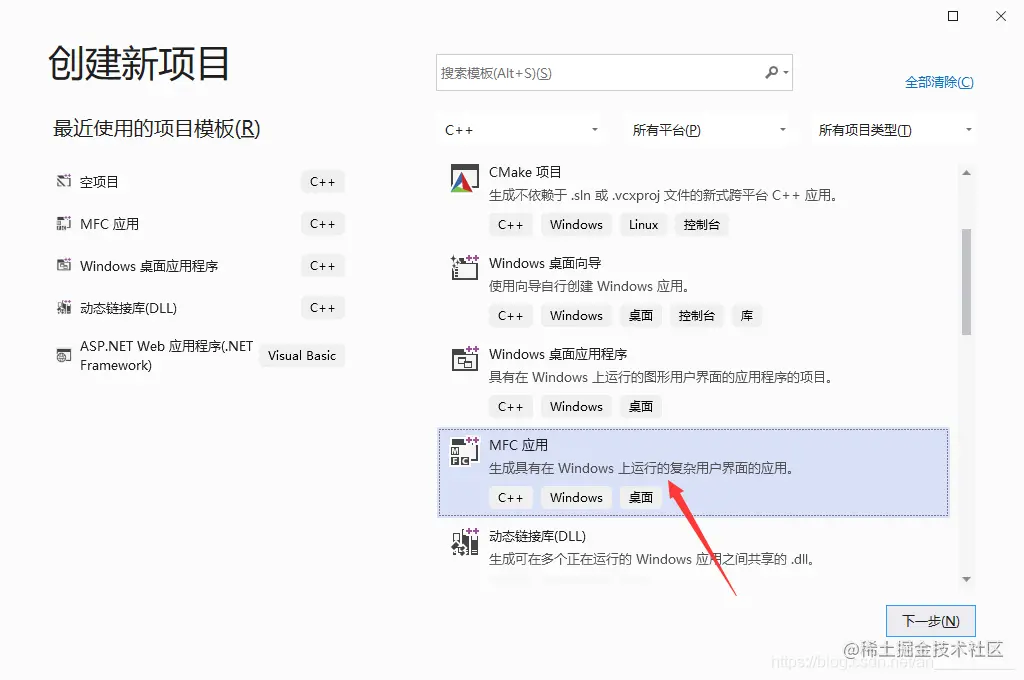The image size is (1024, 680).
Task: Click the template list scroll up arrow
Action: (967, 173)
